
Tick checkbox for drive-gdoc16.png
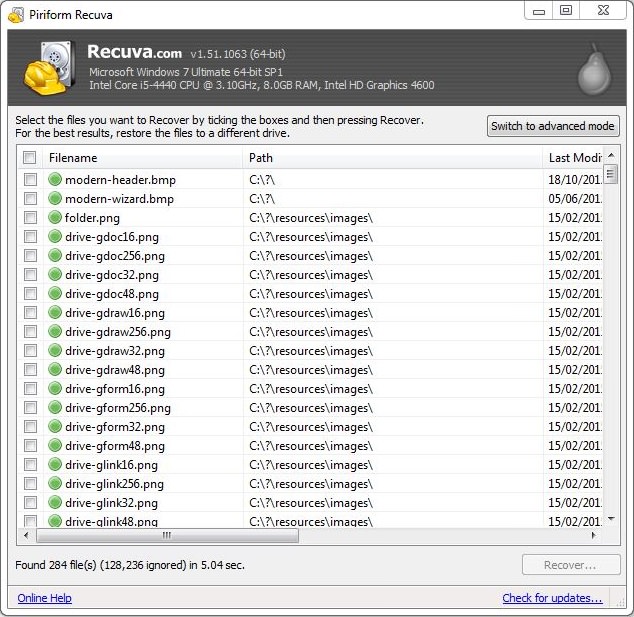click(x=30, y=236)
